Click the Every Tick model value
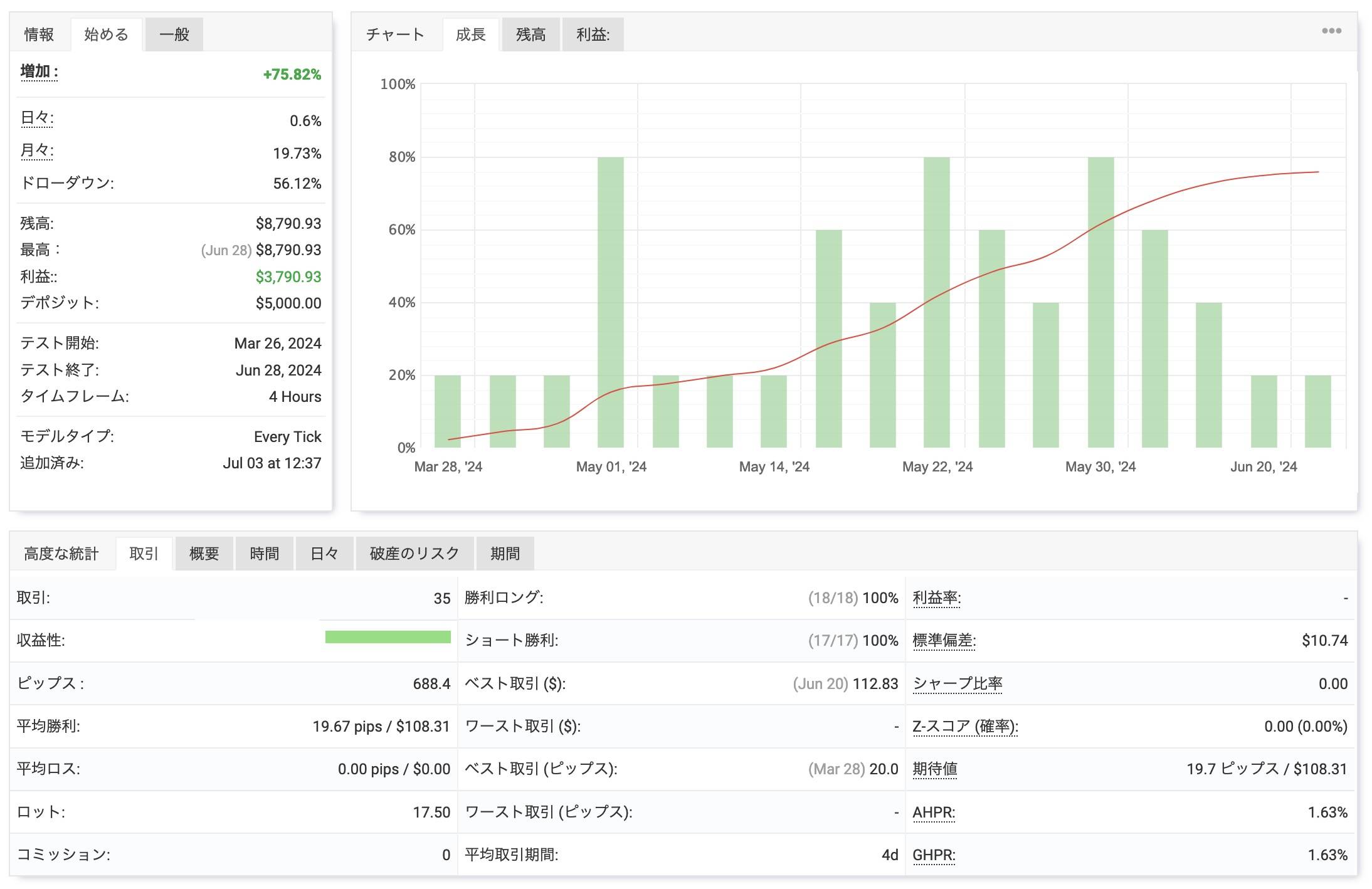Image resolution: width=1372 pixels, height=889 pixels. point(288,437)
